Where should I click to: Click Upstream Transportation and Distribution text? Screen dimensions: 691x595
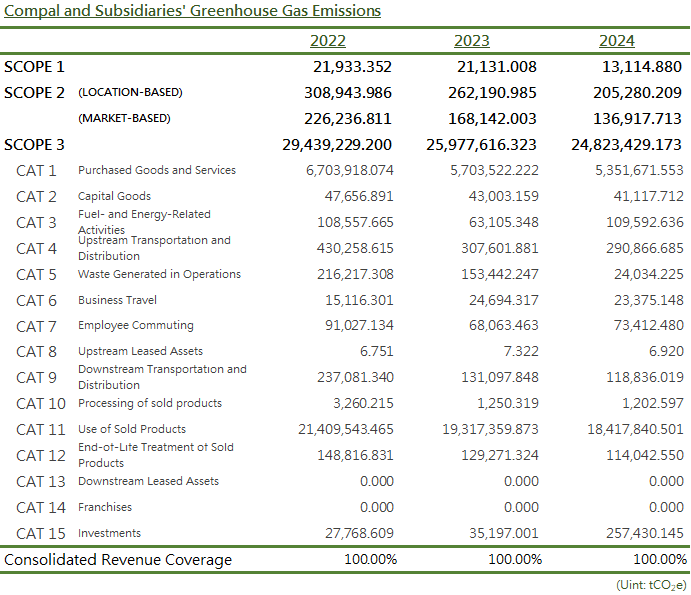click(x=154, y=248)
